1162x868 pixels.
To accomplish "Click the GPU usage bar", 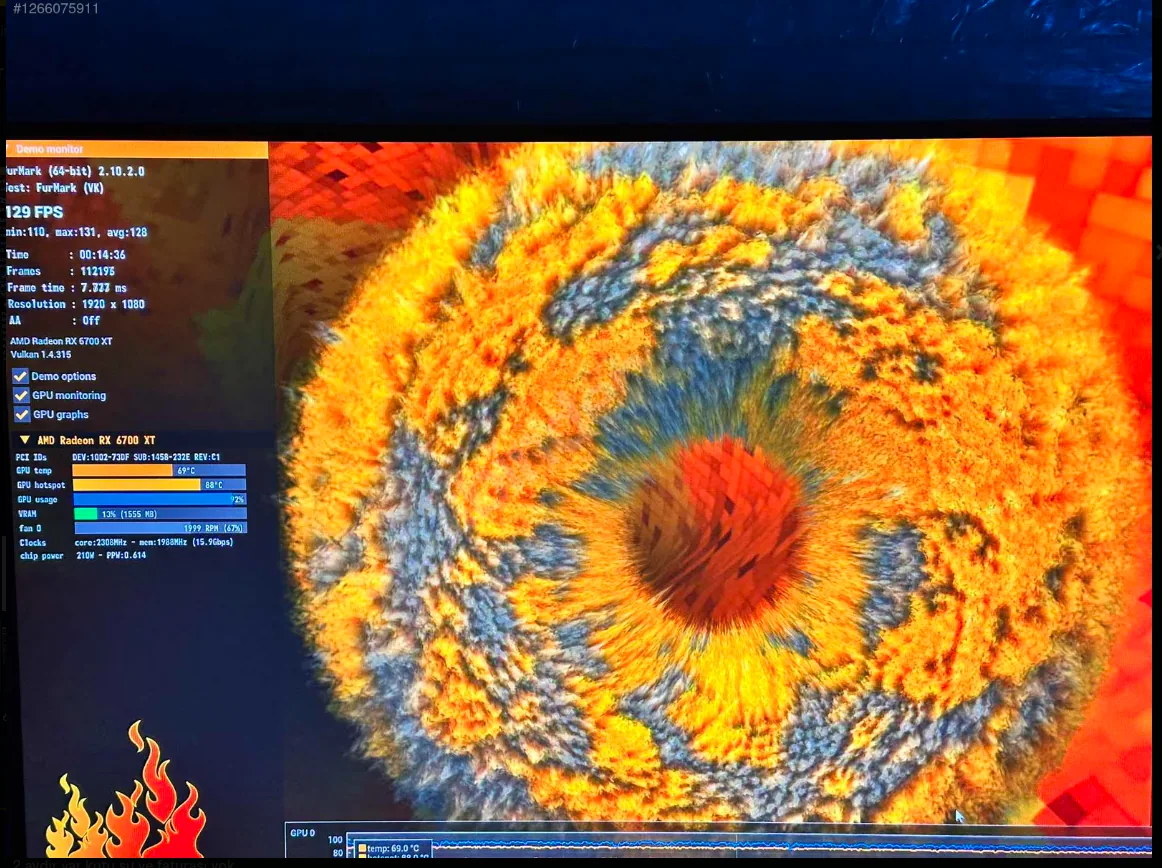I will pos(159,500).
